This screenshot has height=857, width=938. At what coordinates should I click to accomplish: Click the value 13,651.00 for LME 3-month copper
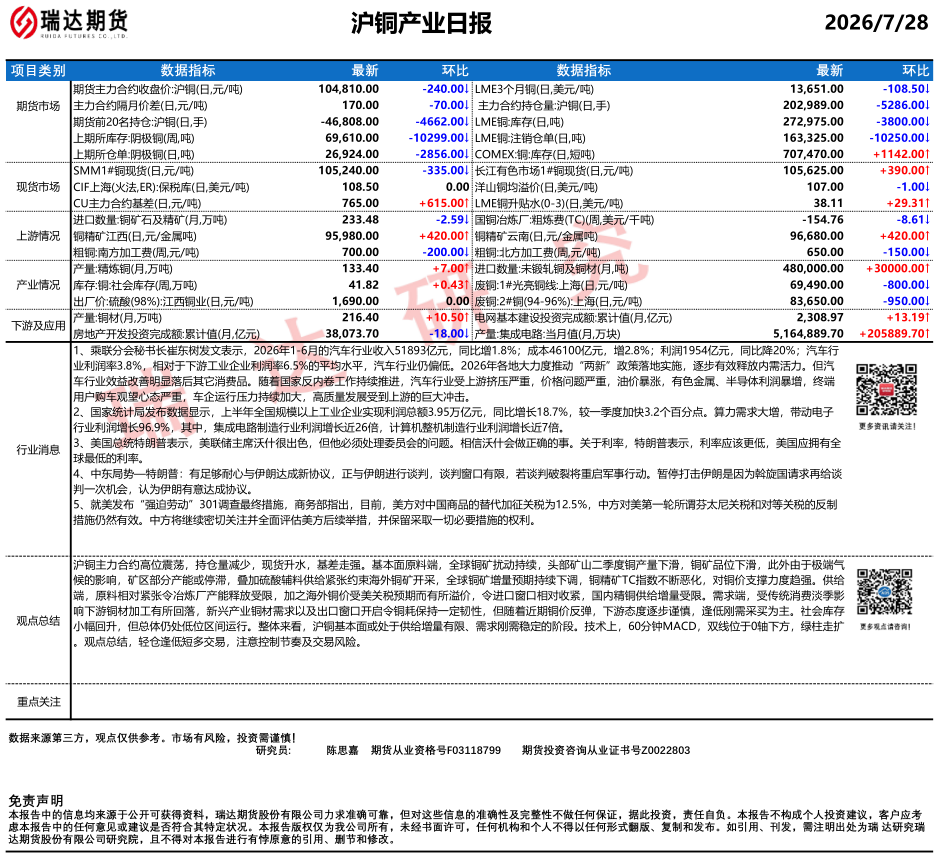click(x=817, y=89)
